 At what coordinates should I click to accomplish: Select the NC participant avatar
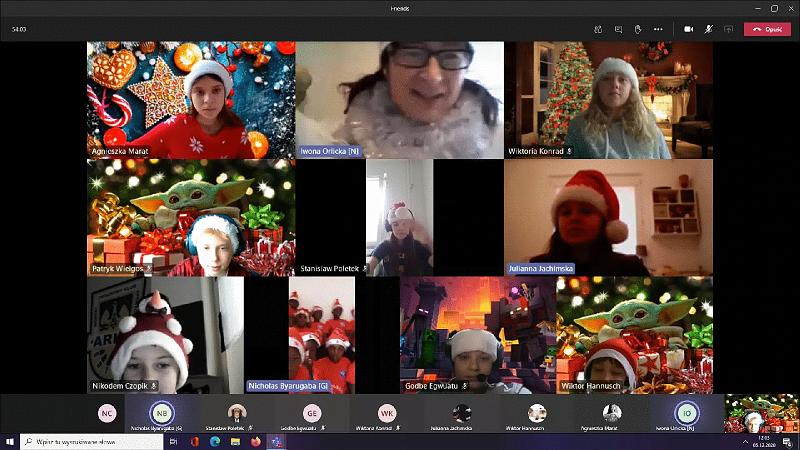click(105, 412)
